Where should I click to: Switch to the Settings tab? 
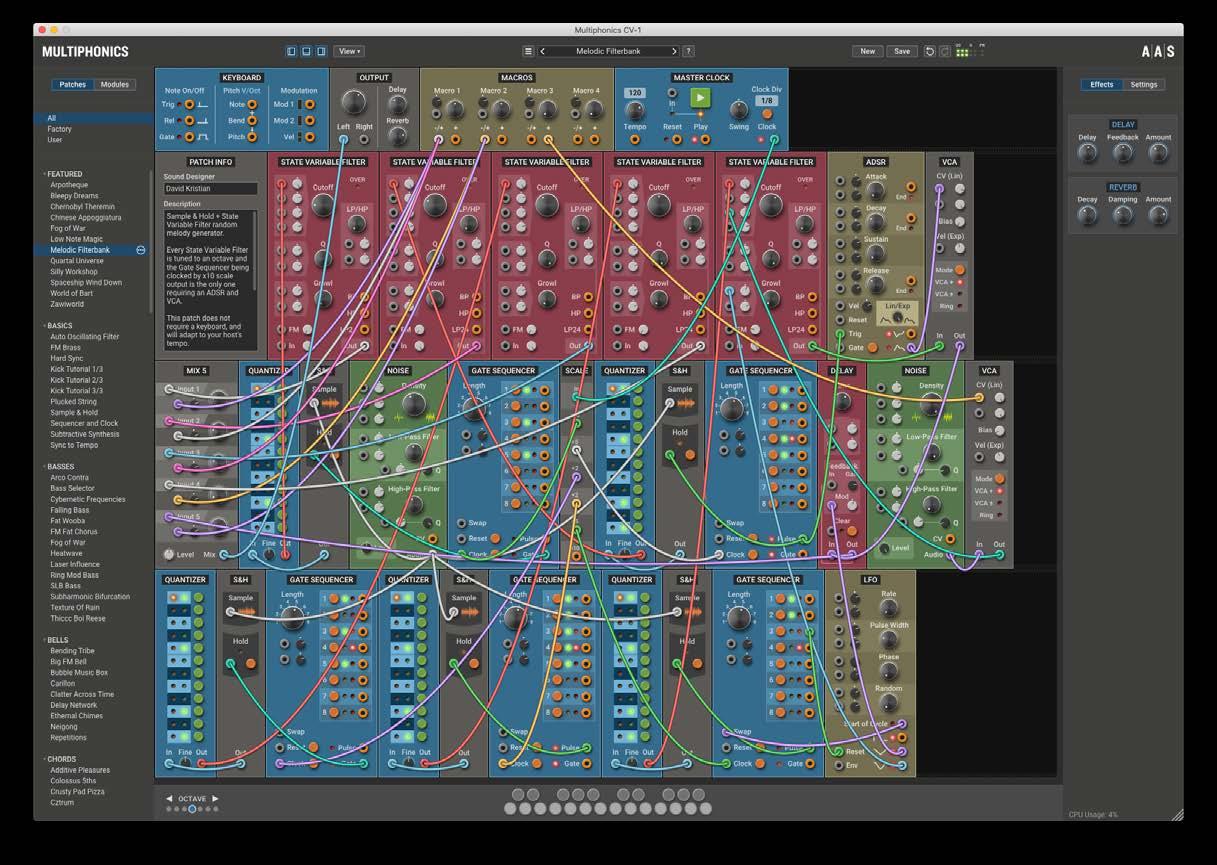(1144, 85)
